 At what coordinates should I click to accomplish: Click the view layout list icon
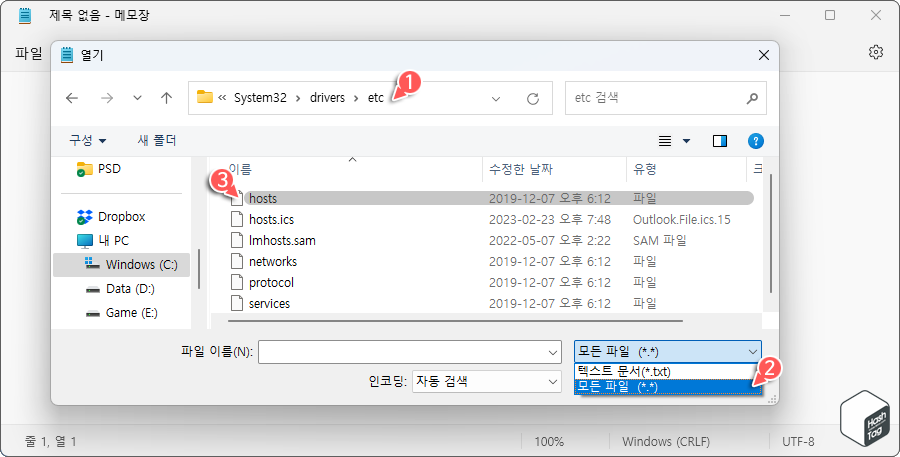click(x=665, y=141)
